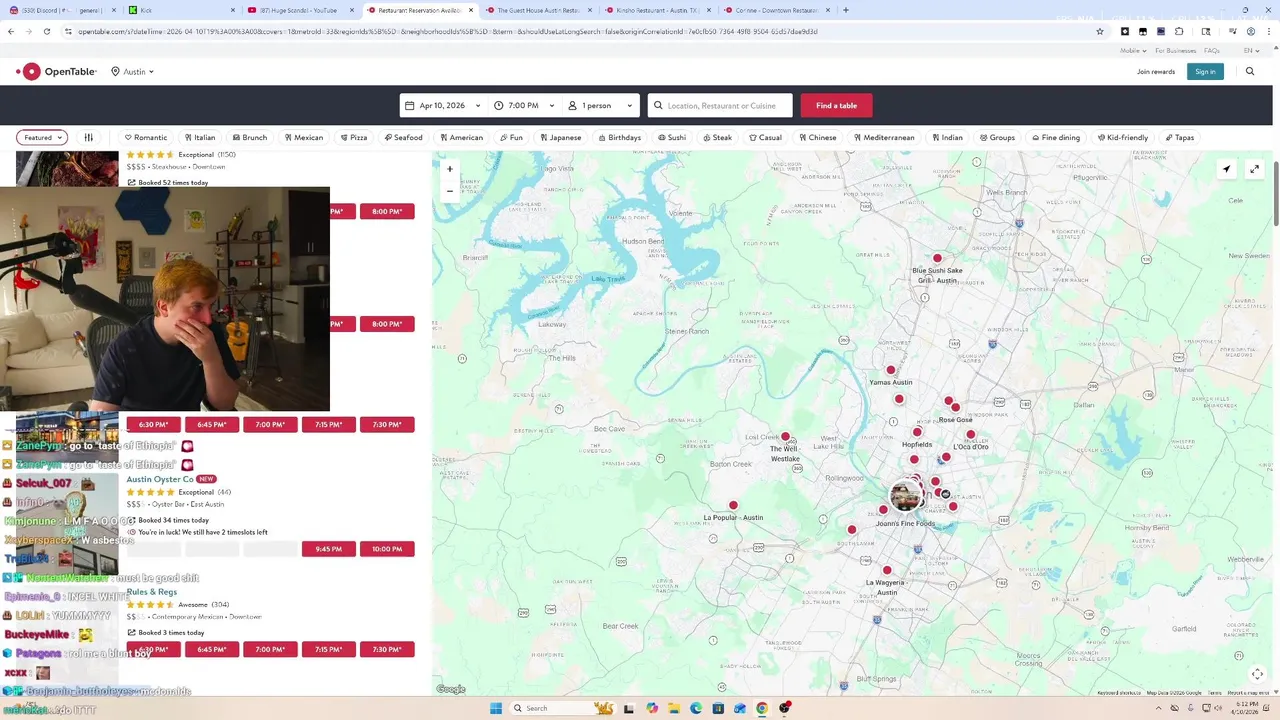Zoom in on the map

click(450, 169)
